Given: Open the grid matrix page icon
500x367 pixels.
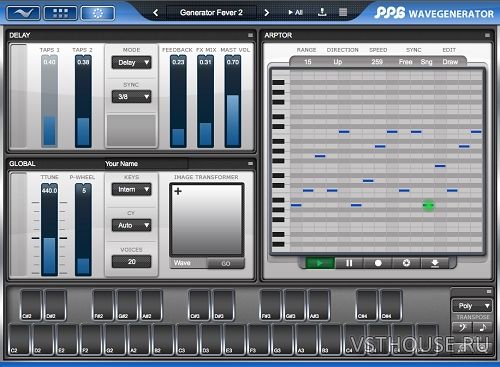Looking at the screenshot, I should click(x=60, y=13).
